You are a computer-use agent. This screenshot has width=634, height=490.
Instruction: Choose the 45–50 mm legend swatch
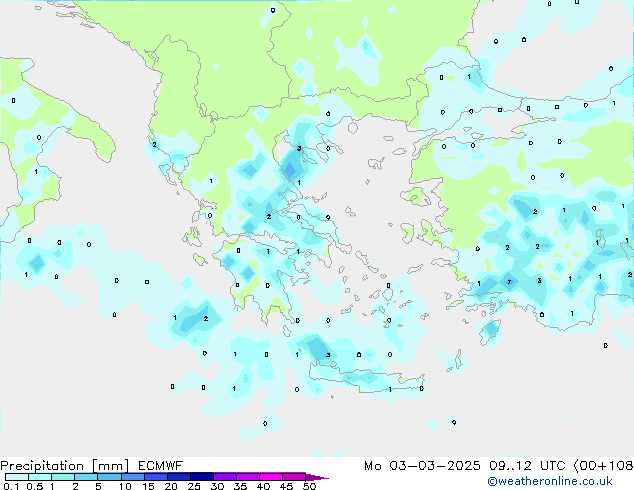click(x=294, y=477)
